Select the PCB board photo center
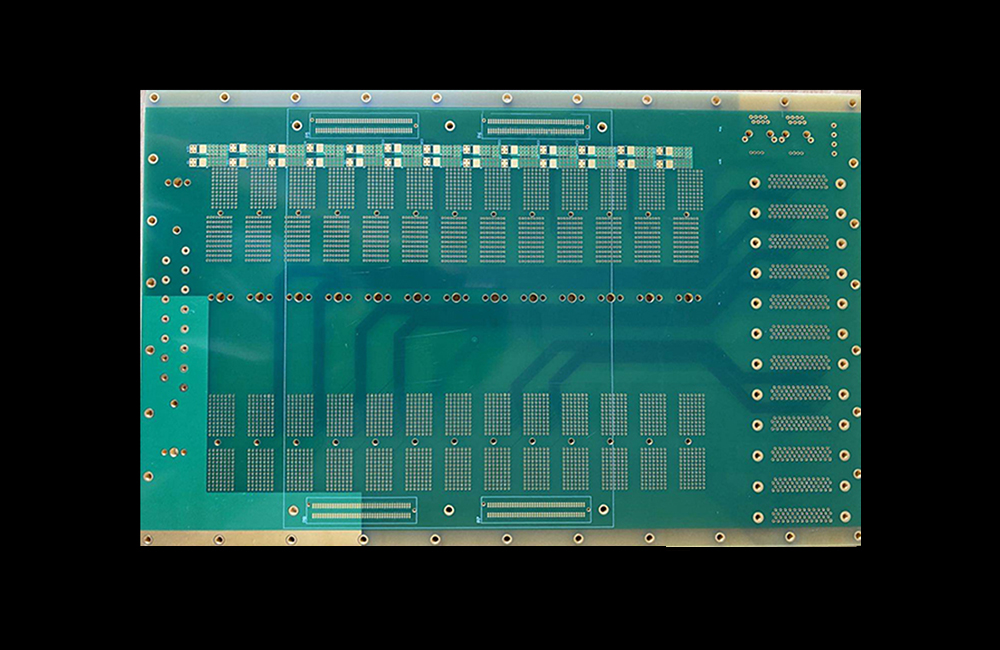The width and height of the screenshot is (1000, 650). tap(500, 318)
